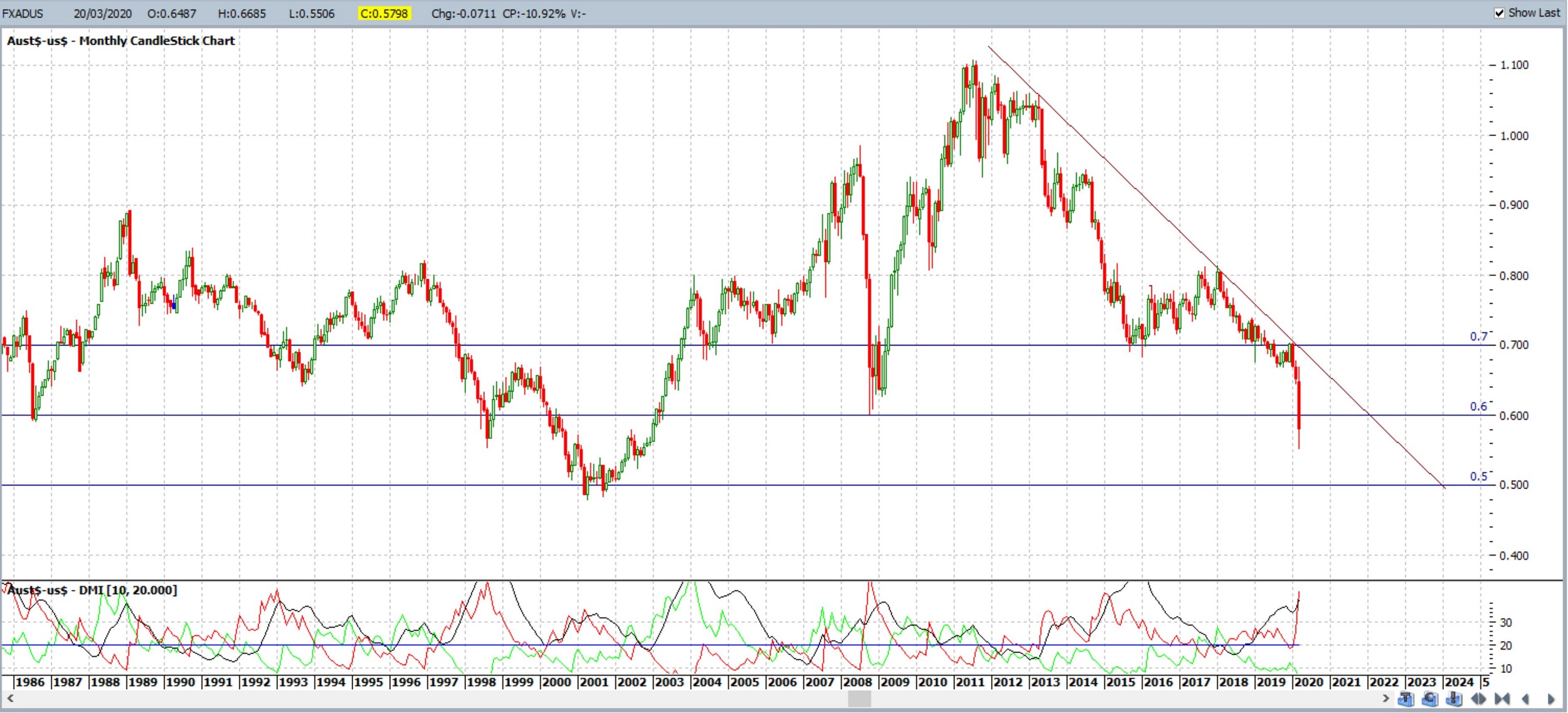This screenshot has width=1568, height=713.
Task: Click the low value L:0.5506
Action: point(311,14)
